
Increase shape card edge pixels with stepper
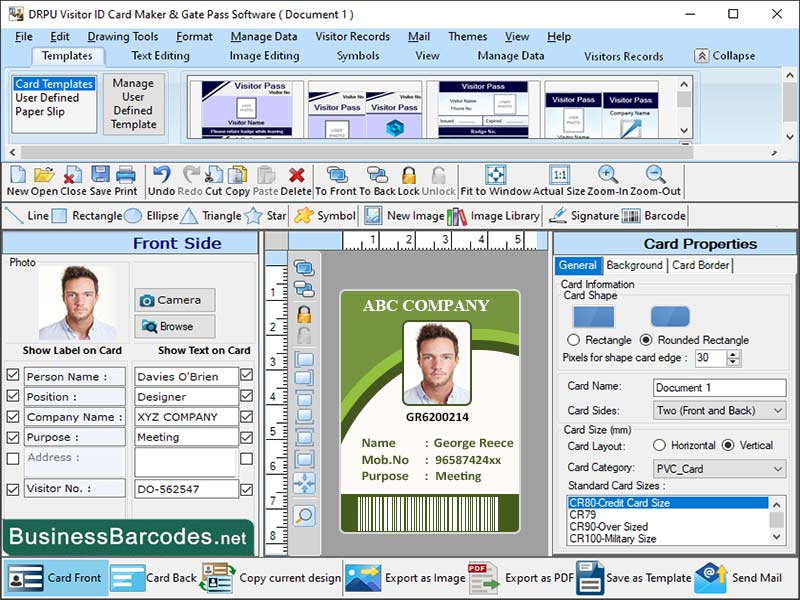tap(733, 353)
